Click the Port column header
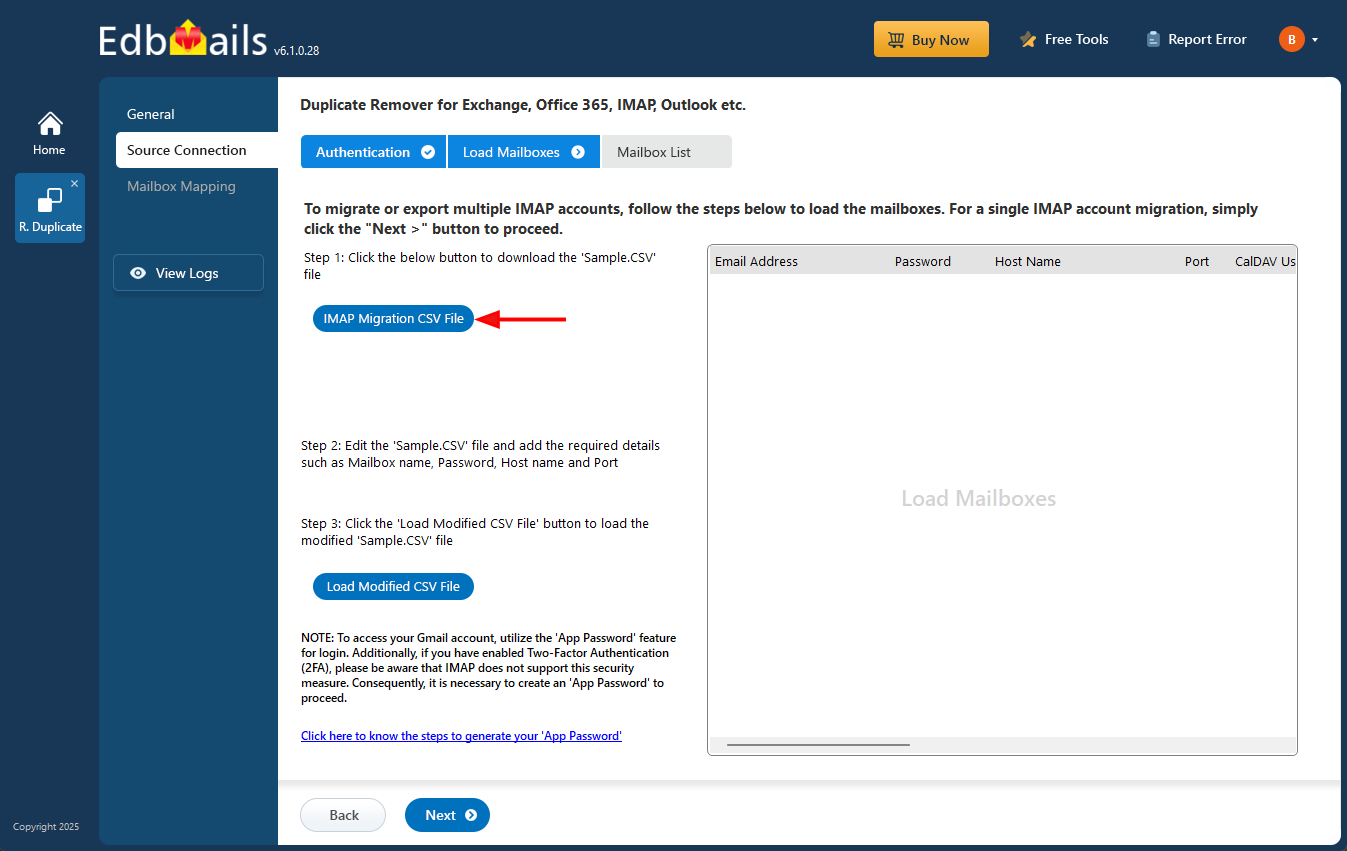This screenshot has width=1347, height=851. (1197, 262)
